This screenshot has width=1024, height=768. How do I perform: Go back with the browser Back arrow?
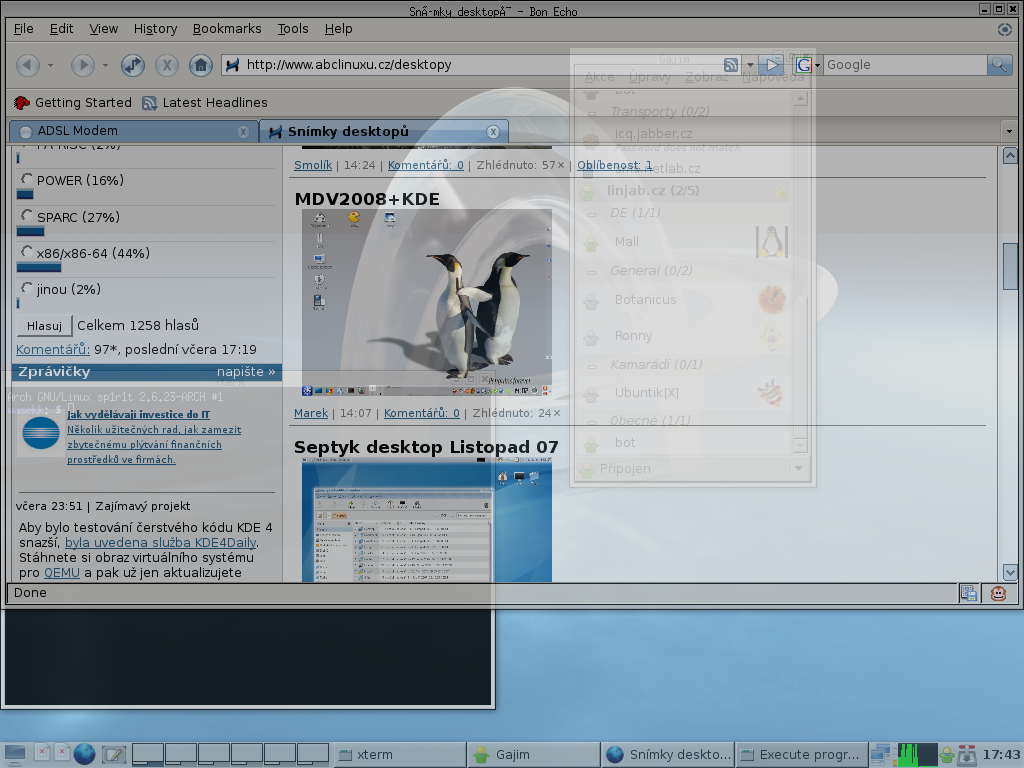pos(27,65)
